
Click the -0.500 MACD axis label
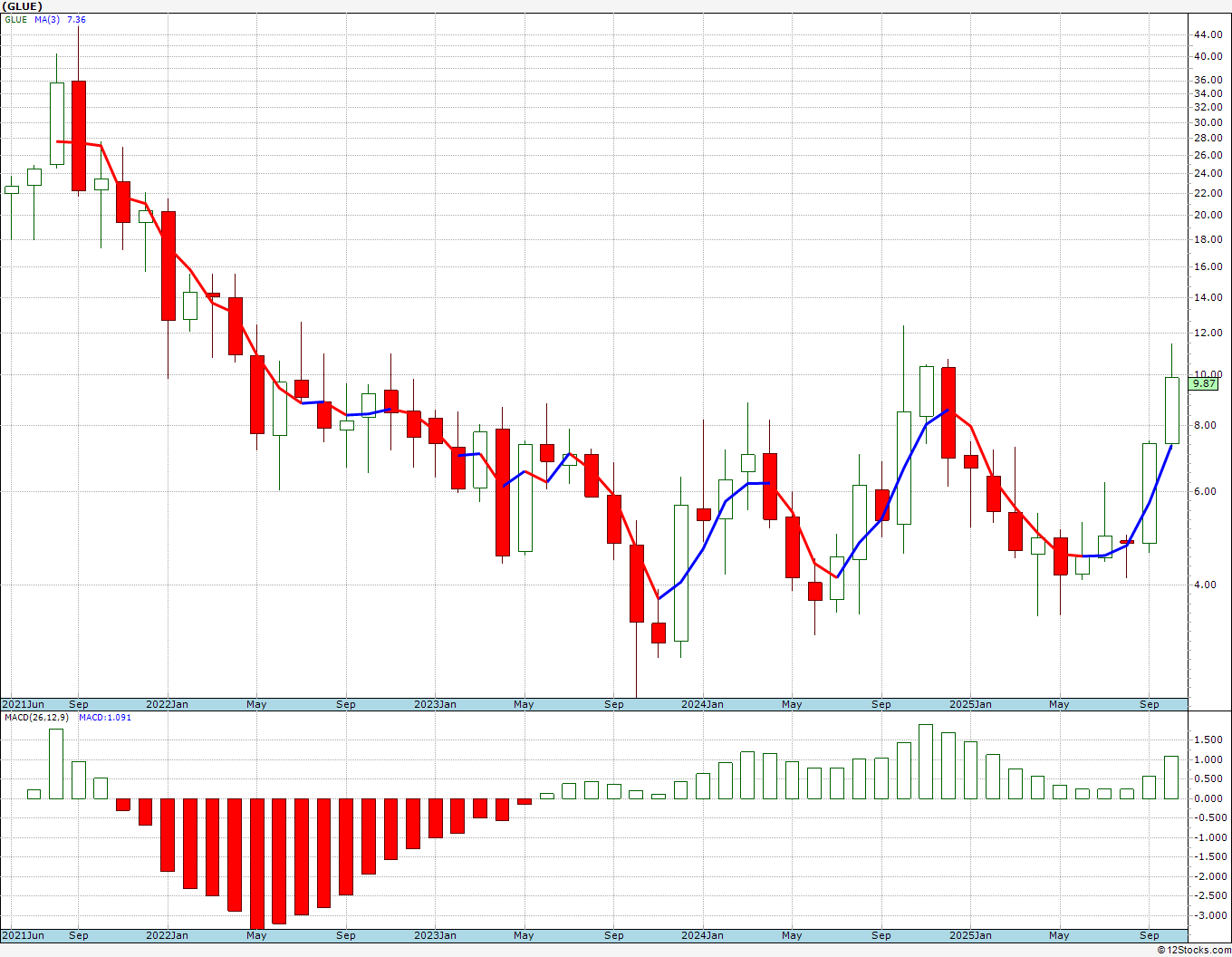1208,817
